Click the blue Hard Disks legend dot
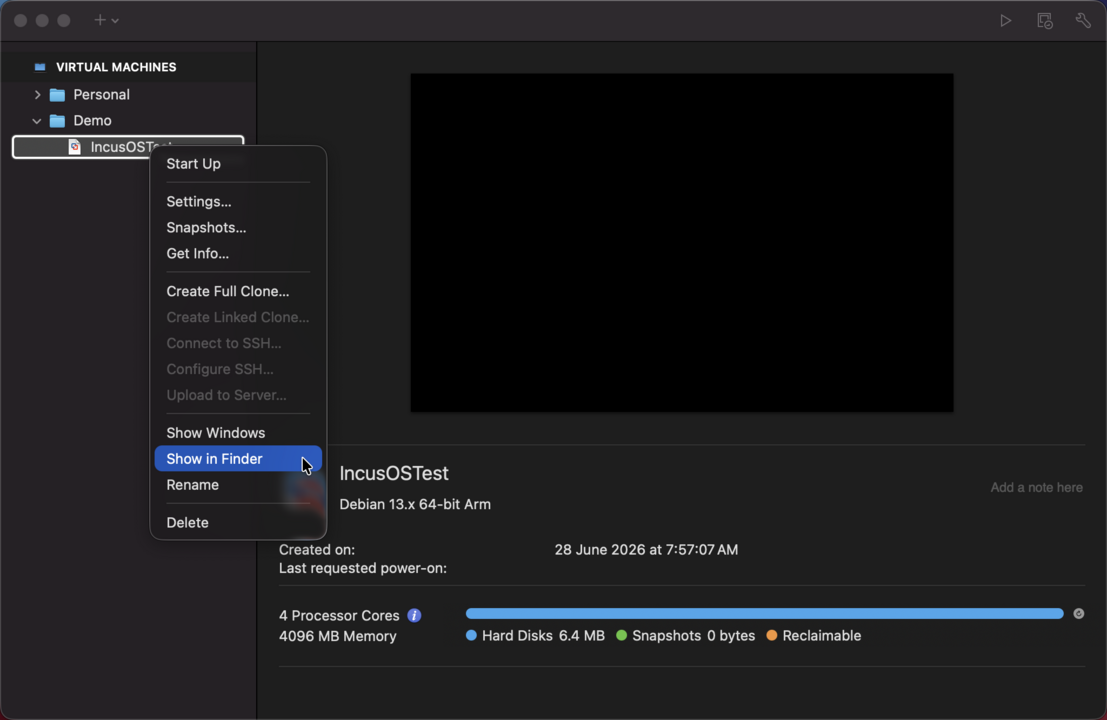 tap(471, 635)
